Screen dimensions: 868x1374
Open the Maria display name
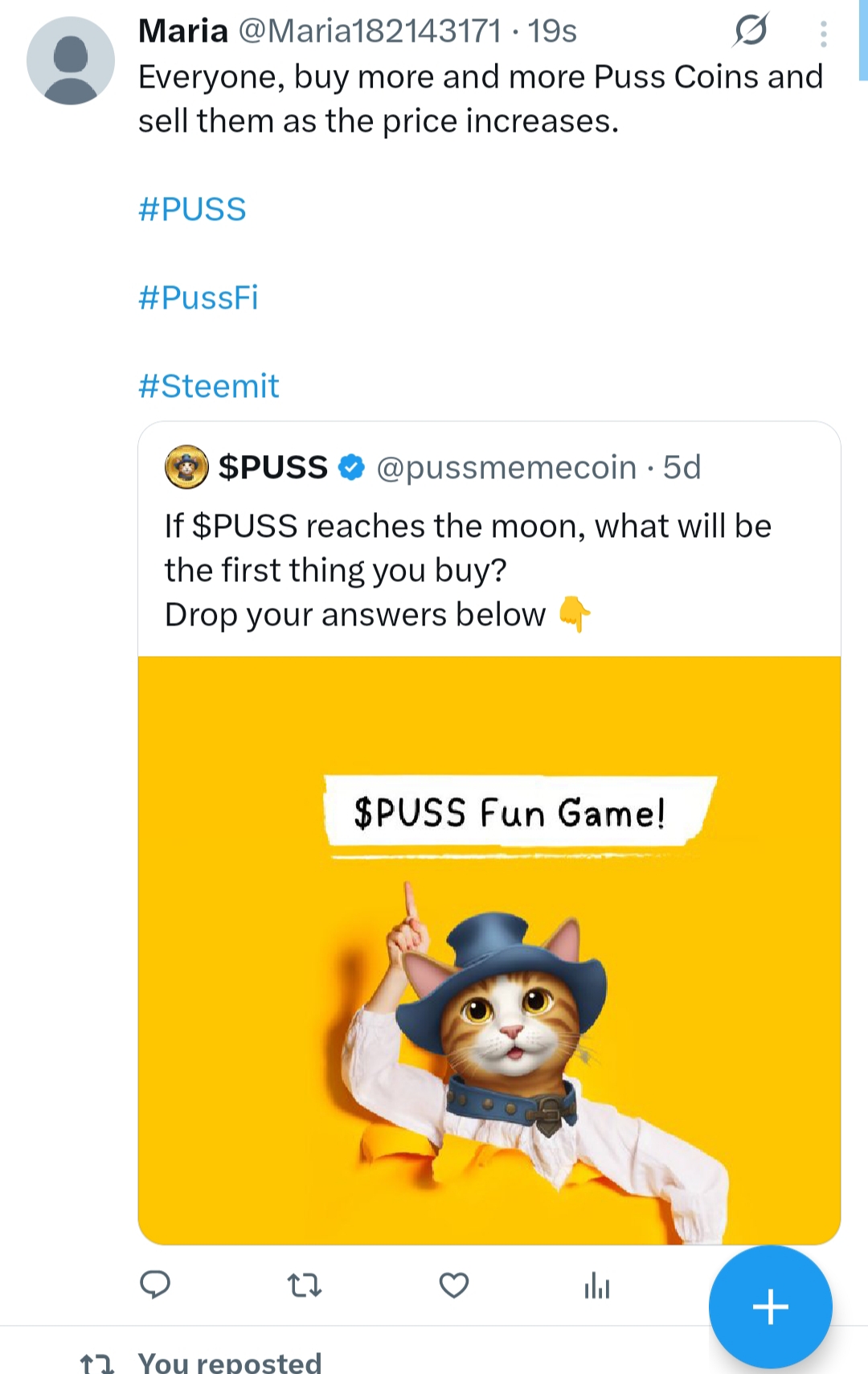(x=183, y=31)
